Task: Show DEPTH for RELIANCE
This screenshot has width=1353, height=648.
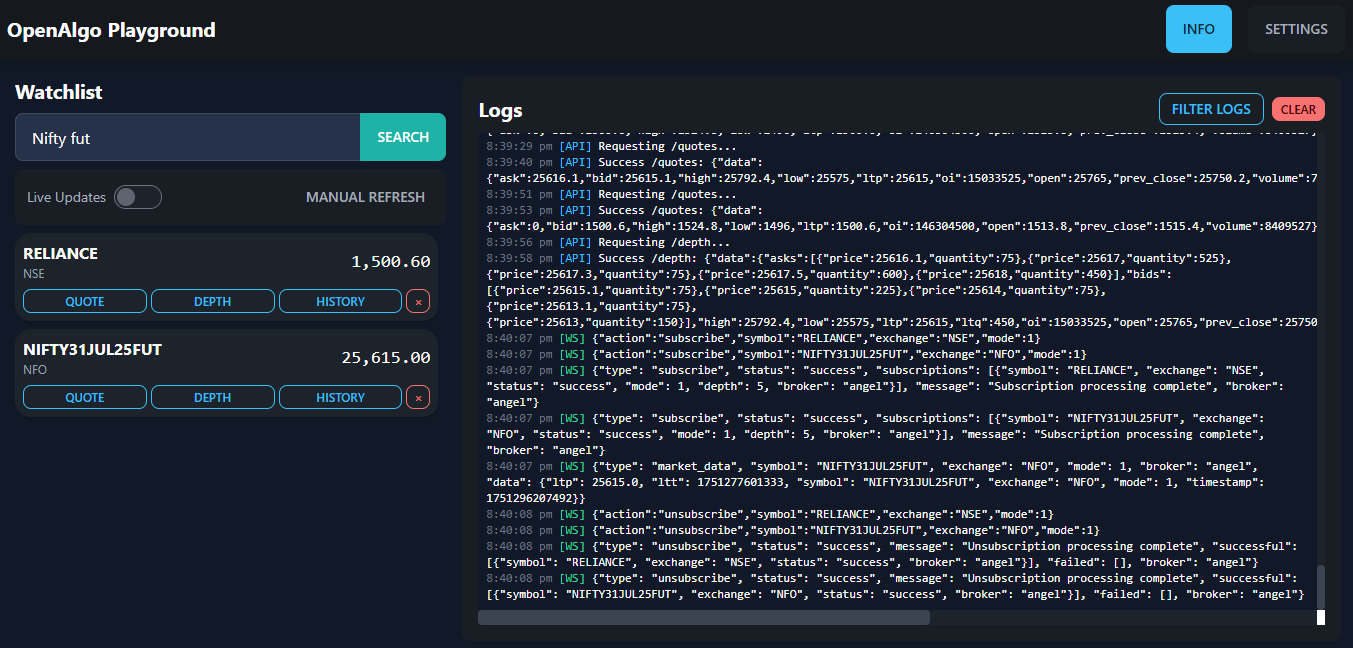Action: point(212,301)
